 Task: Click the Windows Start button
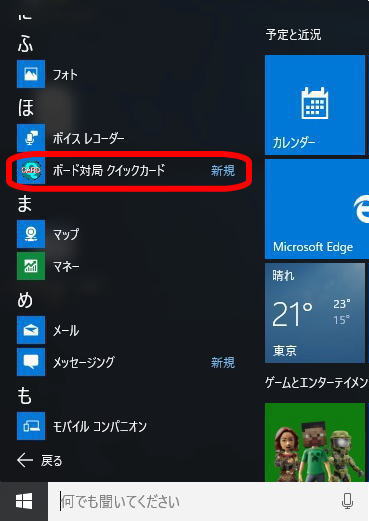(x=24, y=501)
